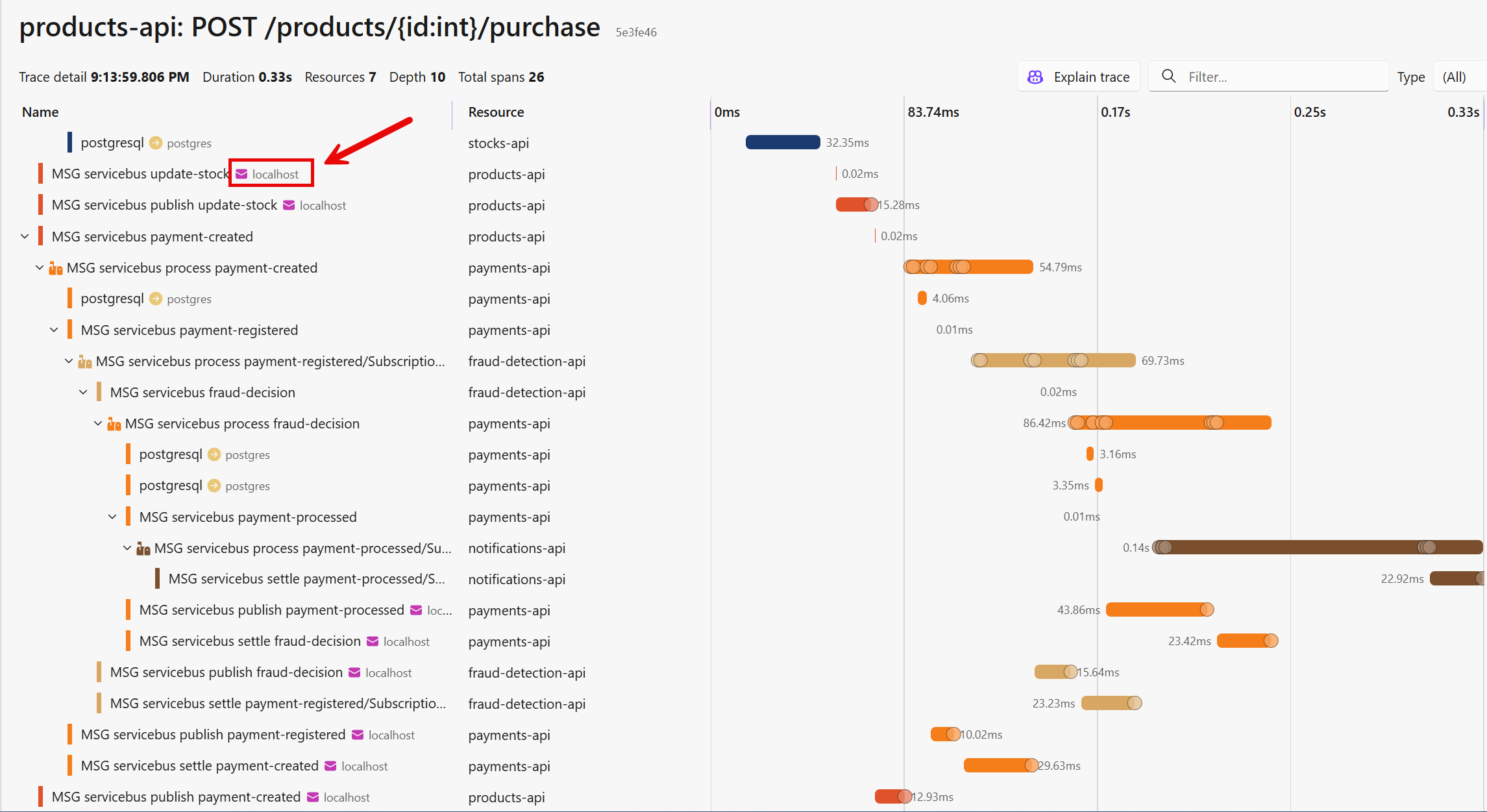
Task: Collapse the MSG servicebus fraud-decision node
Action: (x=83, y=393)
